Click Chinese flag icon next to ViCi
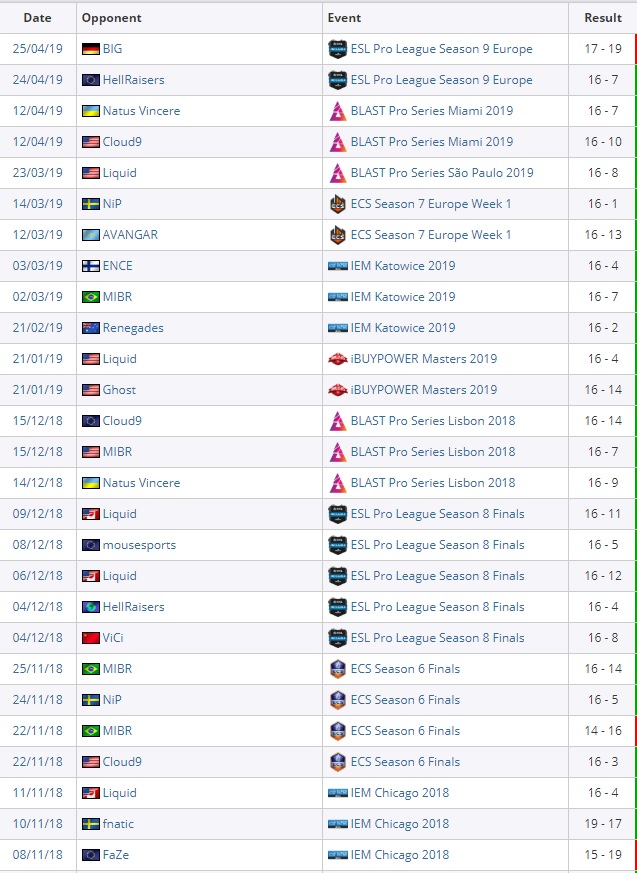 [x=91, y=638]
